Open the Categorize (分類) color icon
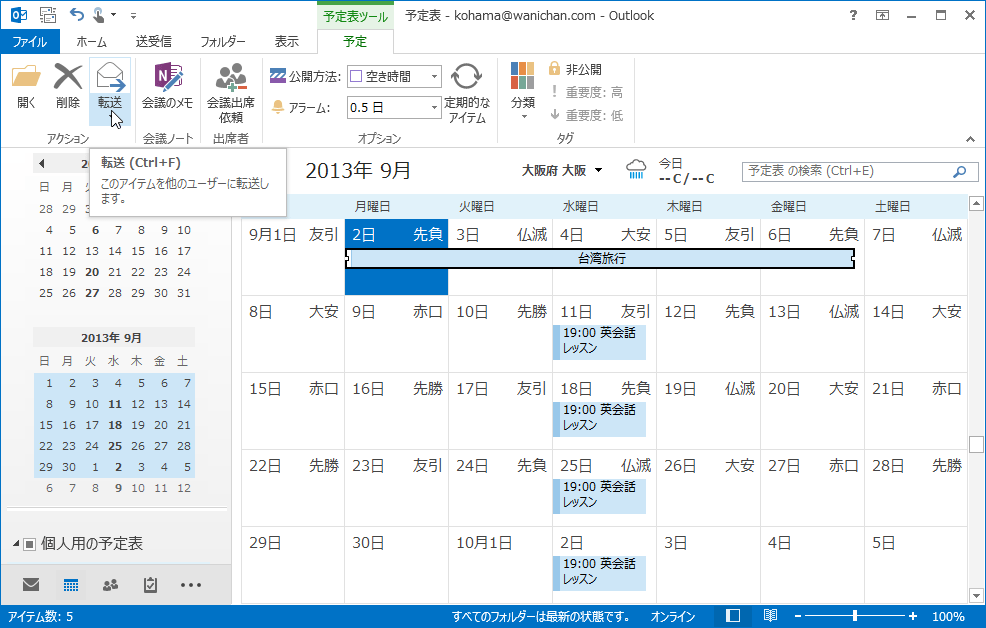This screenshot has width=986, height=628. click(523, 76)
